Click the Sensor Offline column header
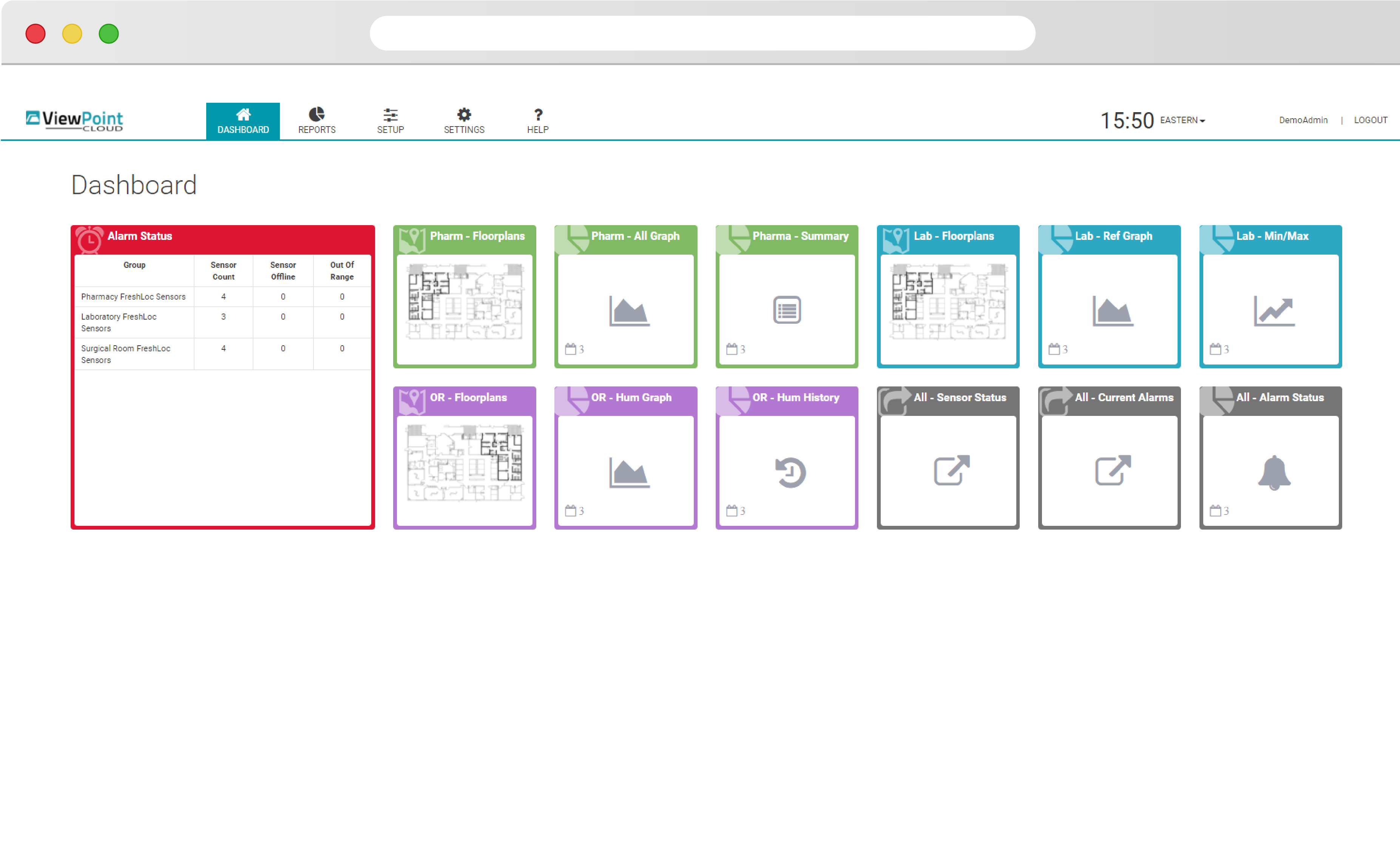 point(283,271)
